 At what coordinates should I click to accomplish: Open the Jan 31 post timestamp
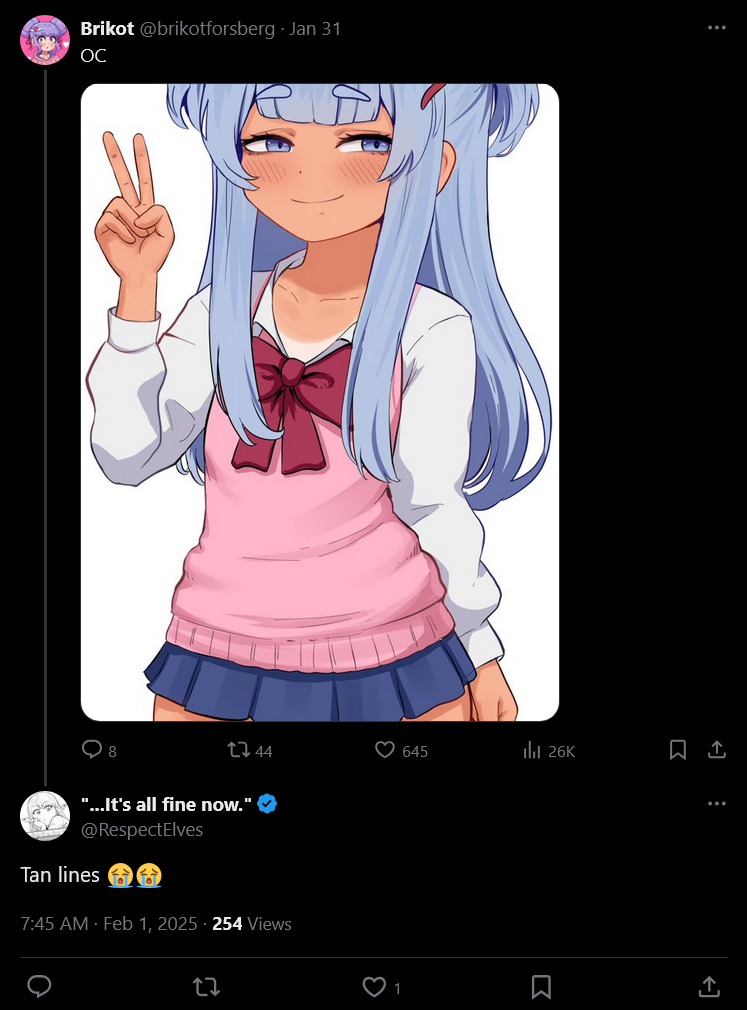(x=314, y=29)
